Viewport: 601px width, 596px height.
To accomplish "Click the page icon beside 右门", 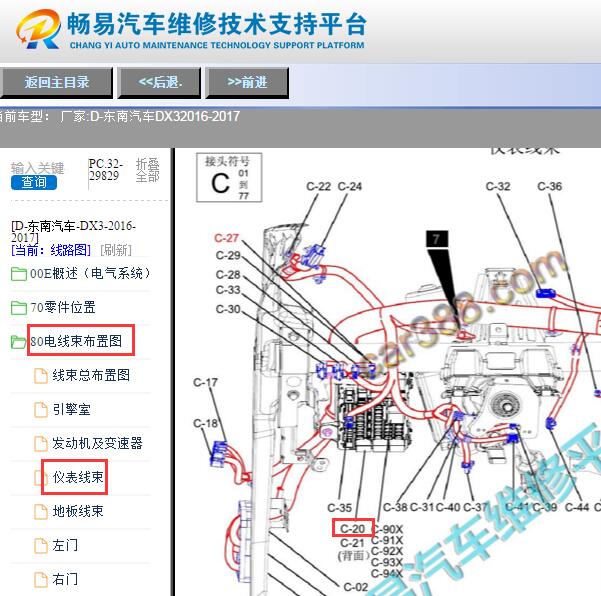I will click(x=41, y=580).
